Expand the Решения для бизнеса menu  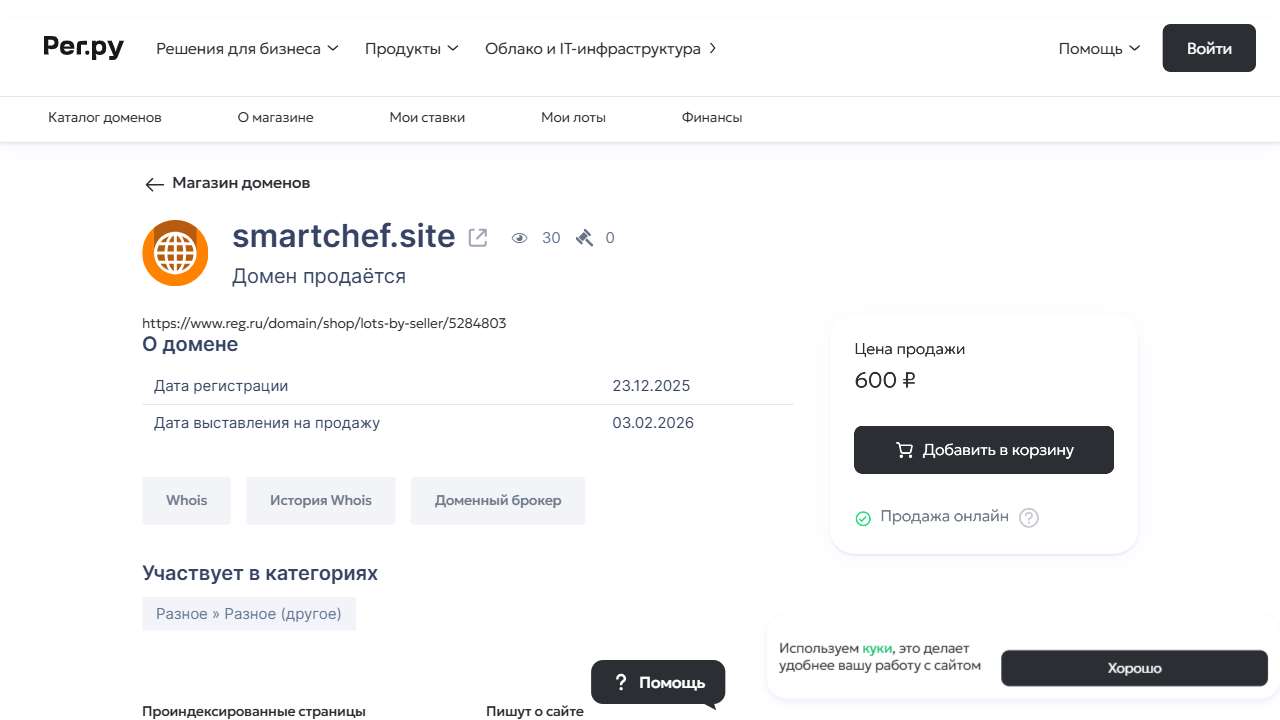tap(246, 48)
